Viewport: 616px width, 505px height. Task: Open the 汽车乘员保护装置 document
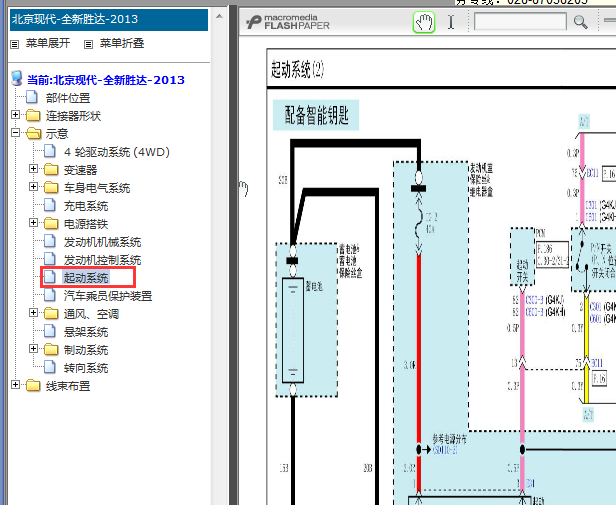pyautogui.click(x=108, y=296)
